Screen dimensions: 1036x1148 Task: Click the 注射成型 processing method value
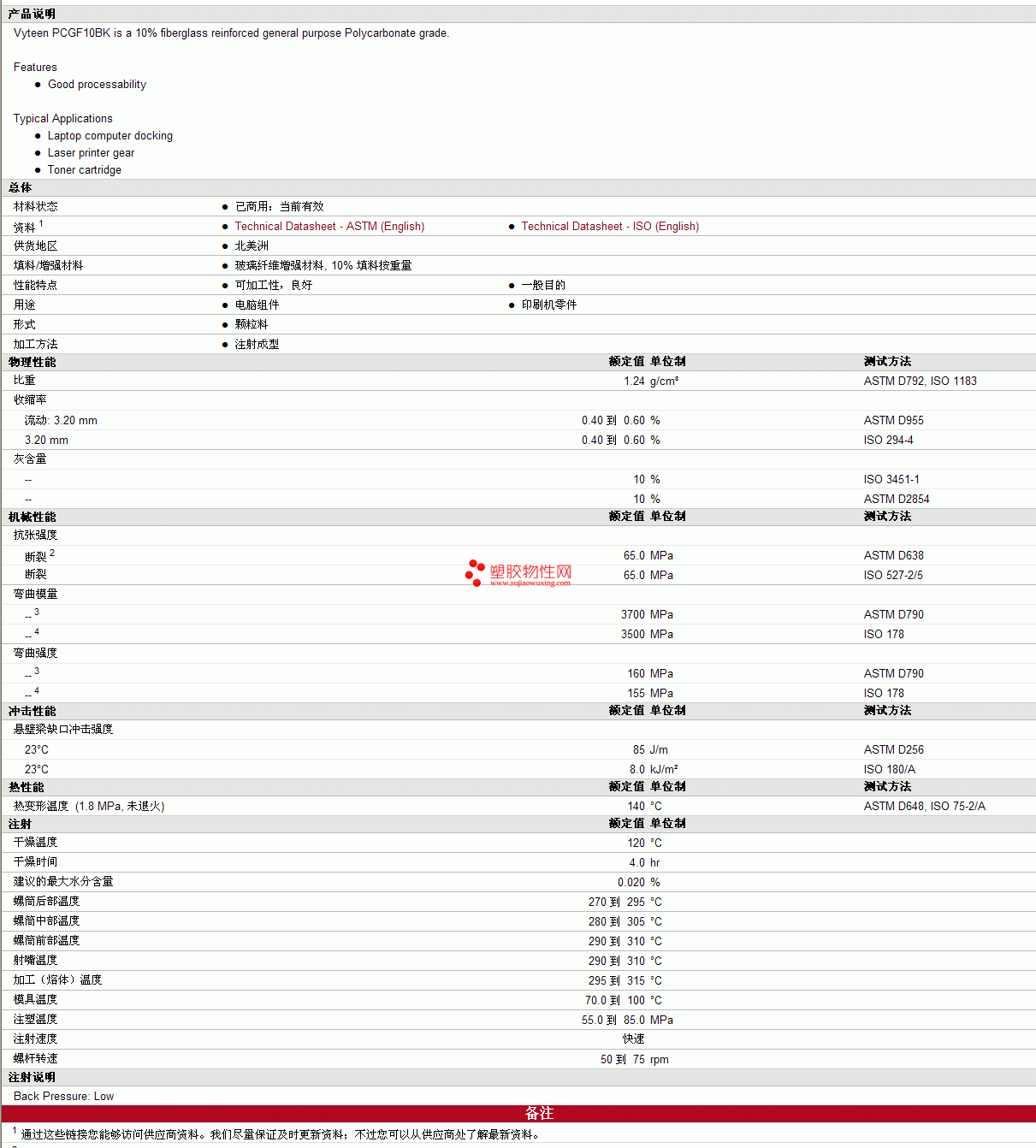257,345
